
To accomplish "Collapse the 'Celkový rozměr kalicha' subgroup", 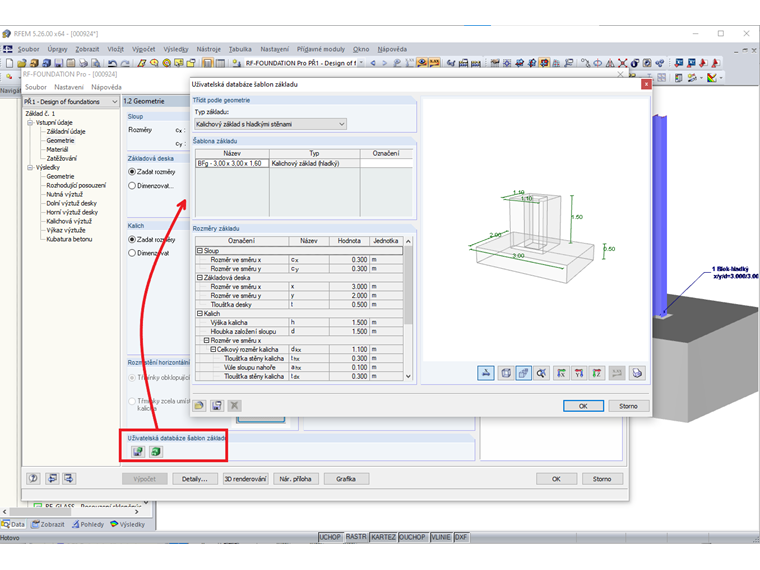I will coord(213,349).
